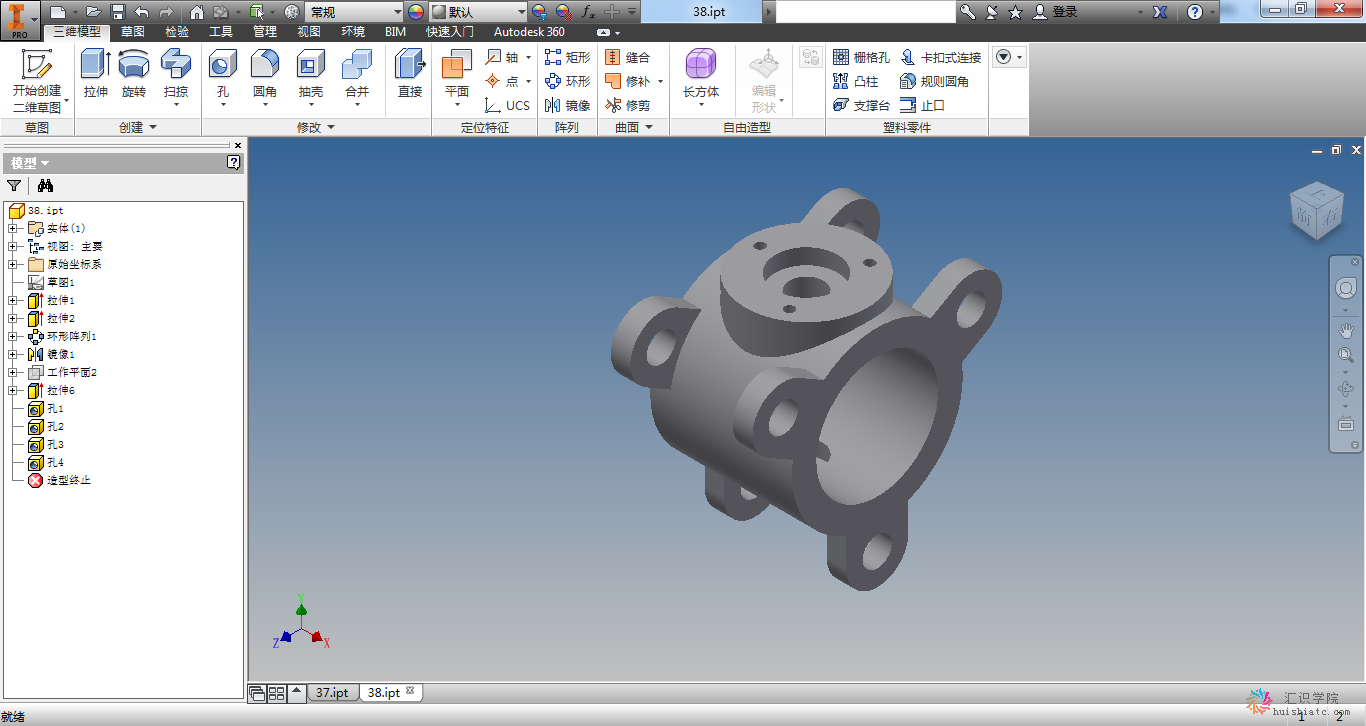The image size is (1366, 726).
Task: Click the work Point (点) tool
Action: (503, 81)
